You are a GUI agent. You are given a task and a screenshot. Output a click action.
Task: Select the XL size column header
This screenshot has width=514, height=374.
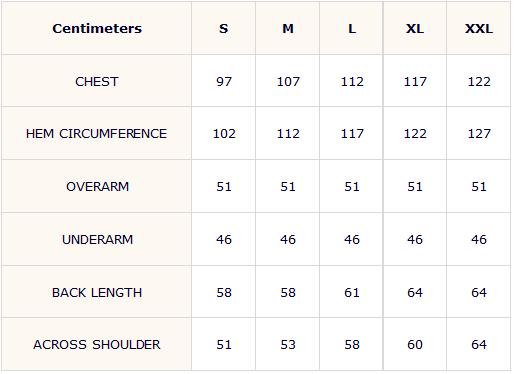pos(415,29)
